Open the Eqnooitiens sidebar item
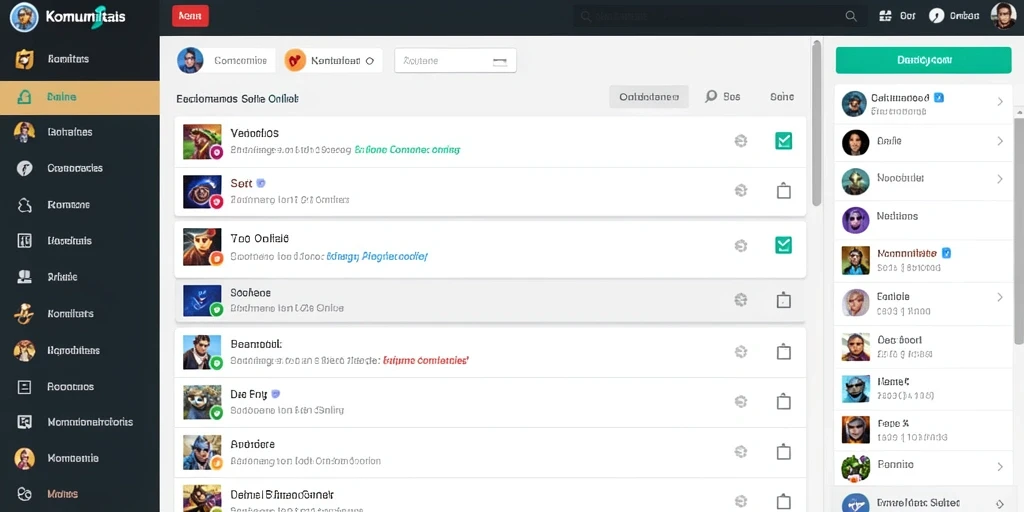Image resolution: width=1024 pixels, height=512 pixels. (80, 351)
